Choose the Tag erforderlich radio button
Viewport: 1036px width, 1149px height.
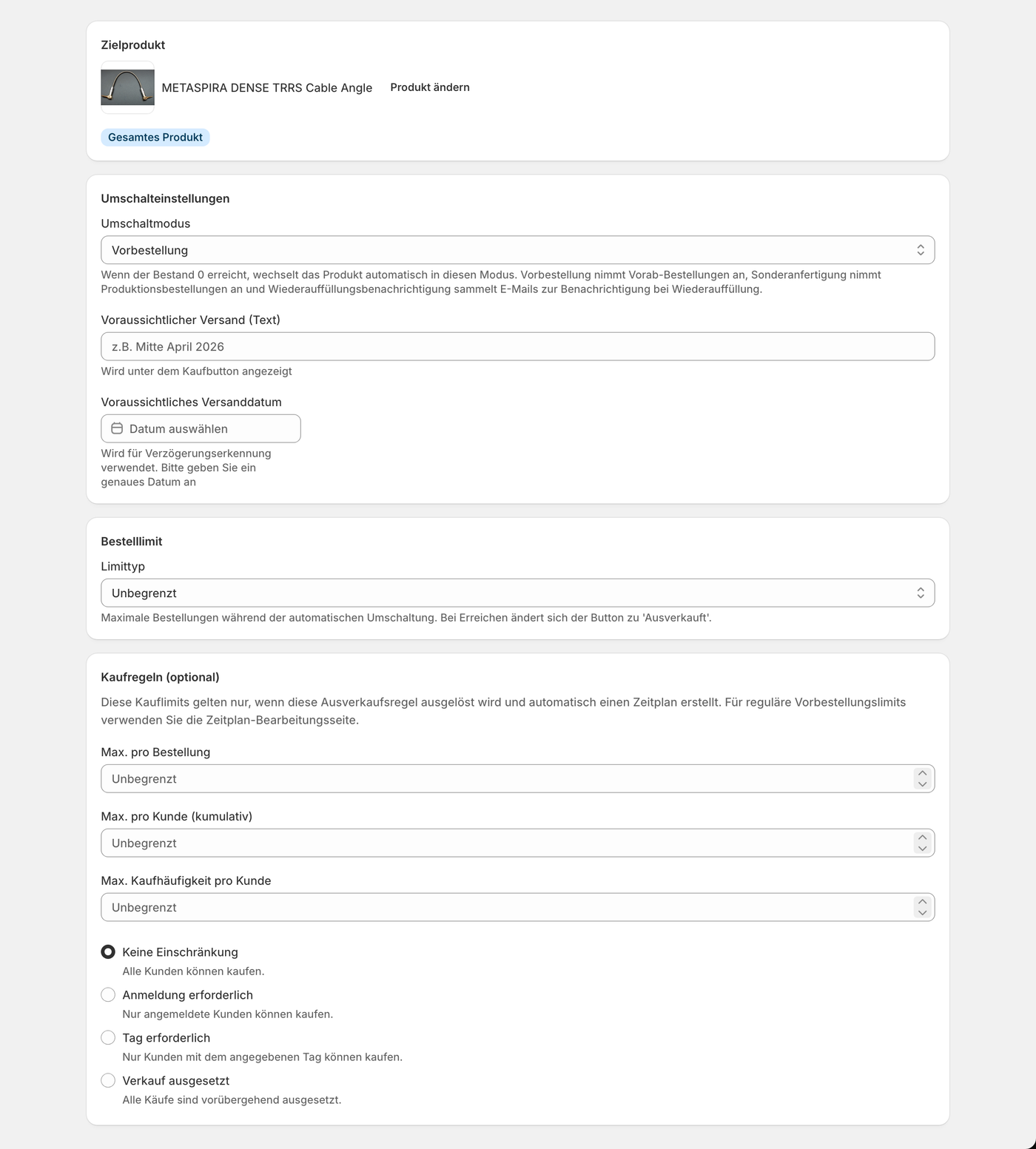click(x=108, y=1038)
